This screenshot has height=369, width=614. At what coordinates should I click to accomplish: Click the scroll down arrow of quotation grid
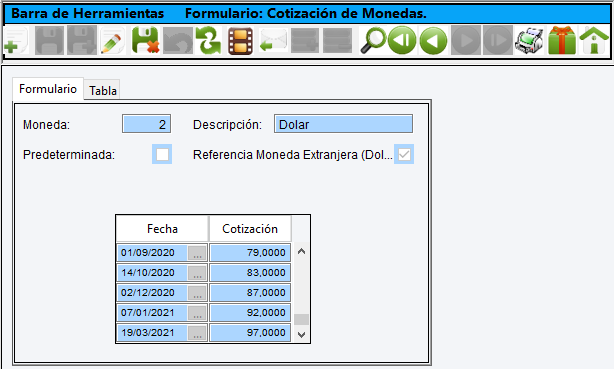[301, 335]
